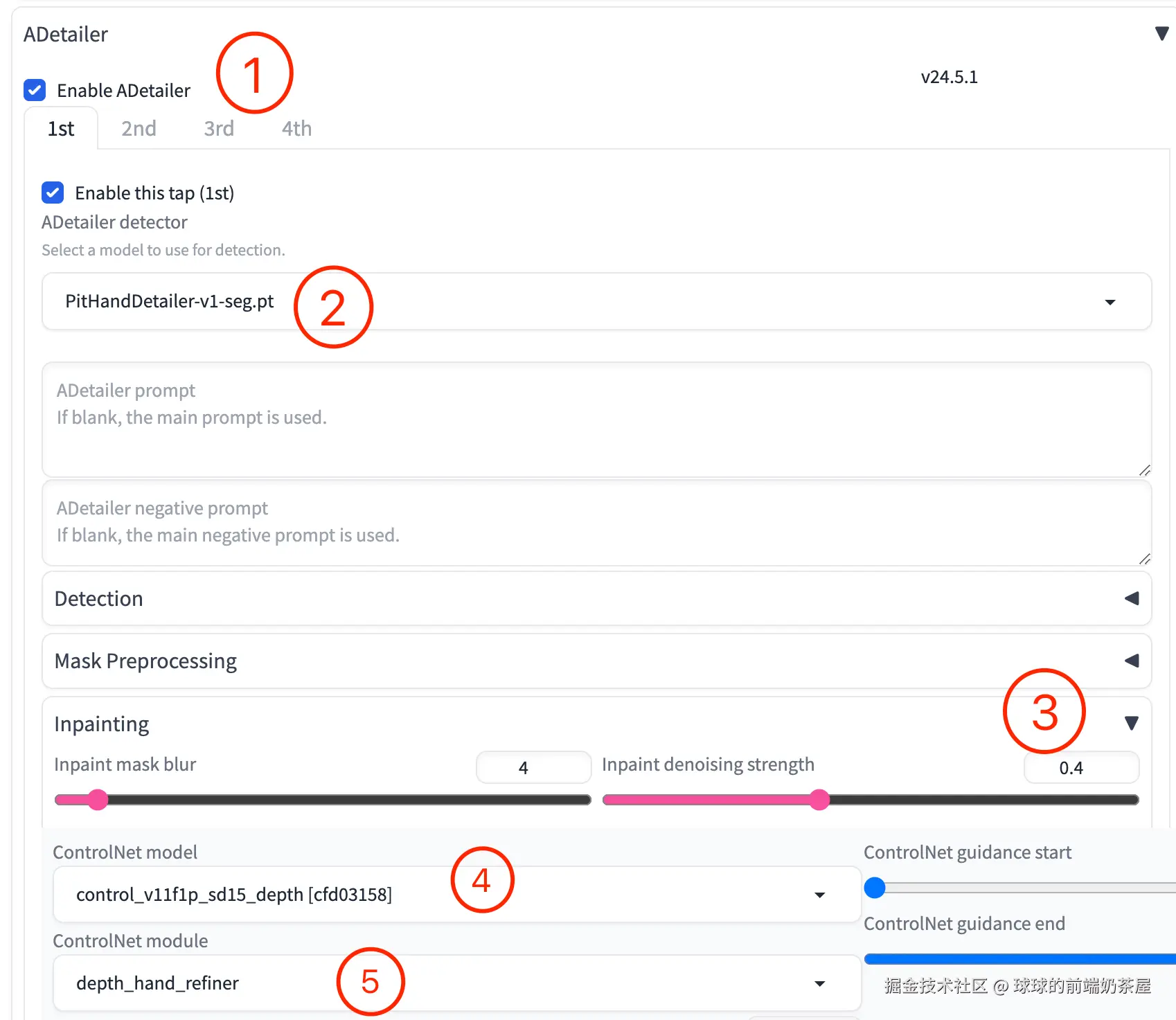1176x1020 pixels.
Task: Open the 4th tab
Action: point(296,128)
